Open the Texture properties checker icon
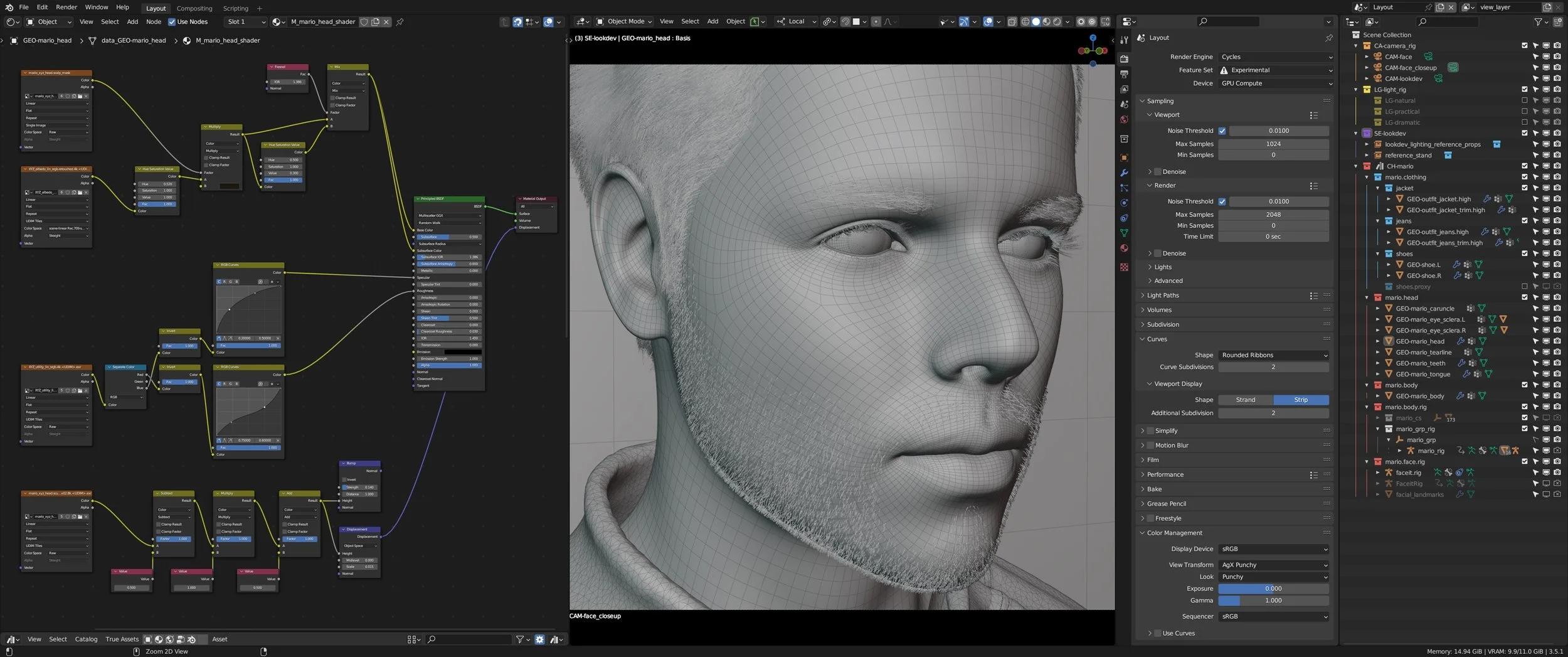The width and height of the screenshot is (1568, 657). pos(1124,267)
